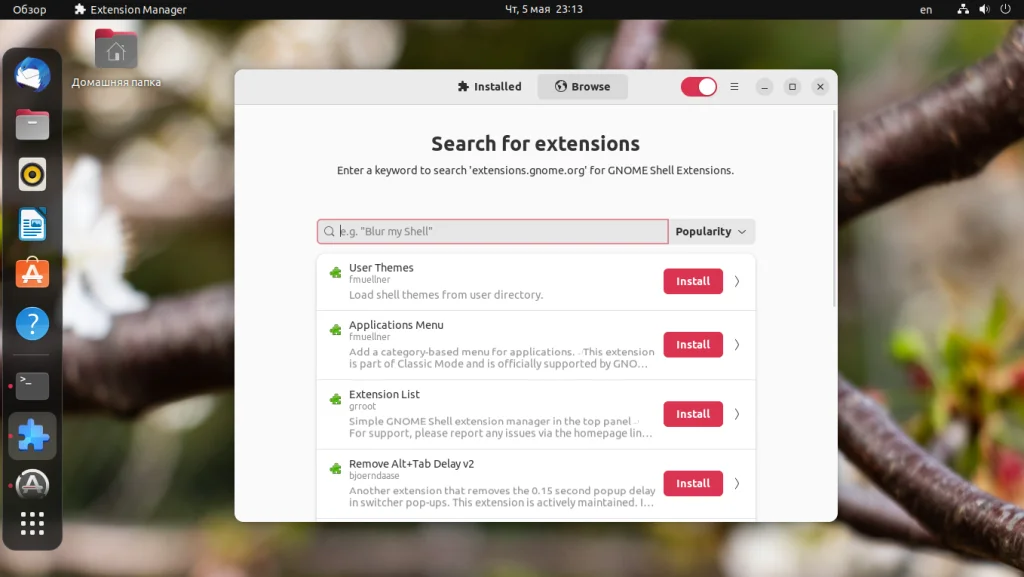Open Software Updater from the dock

(32, 485)
